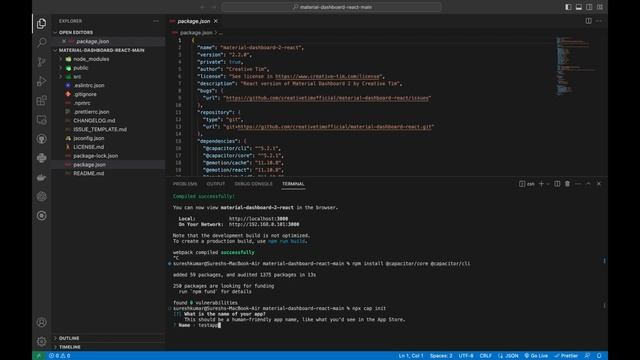Open jsconfig.json file
This screenshot has height=360, width=640.
point(89,138)
